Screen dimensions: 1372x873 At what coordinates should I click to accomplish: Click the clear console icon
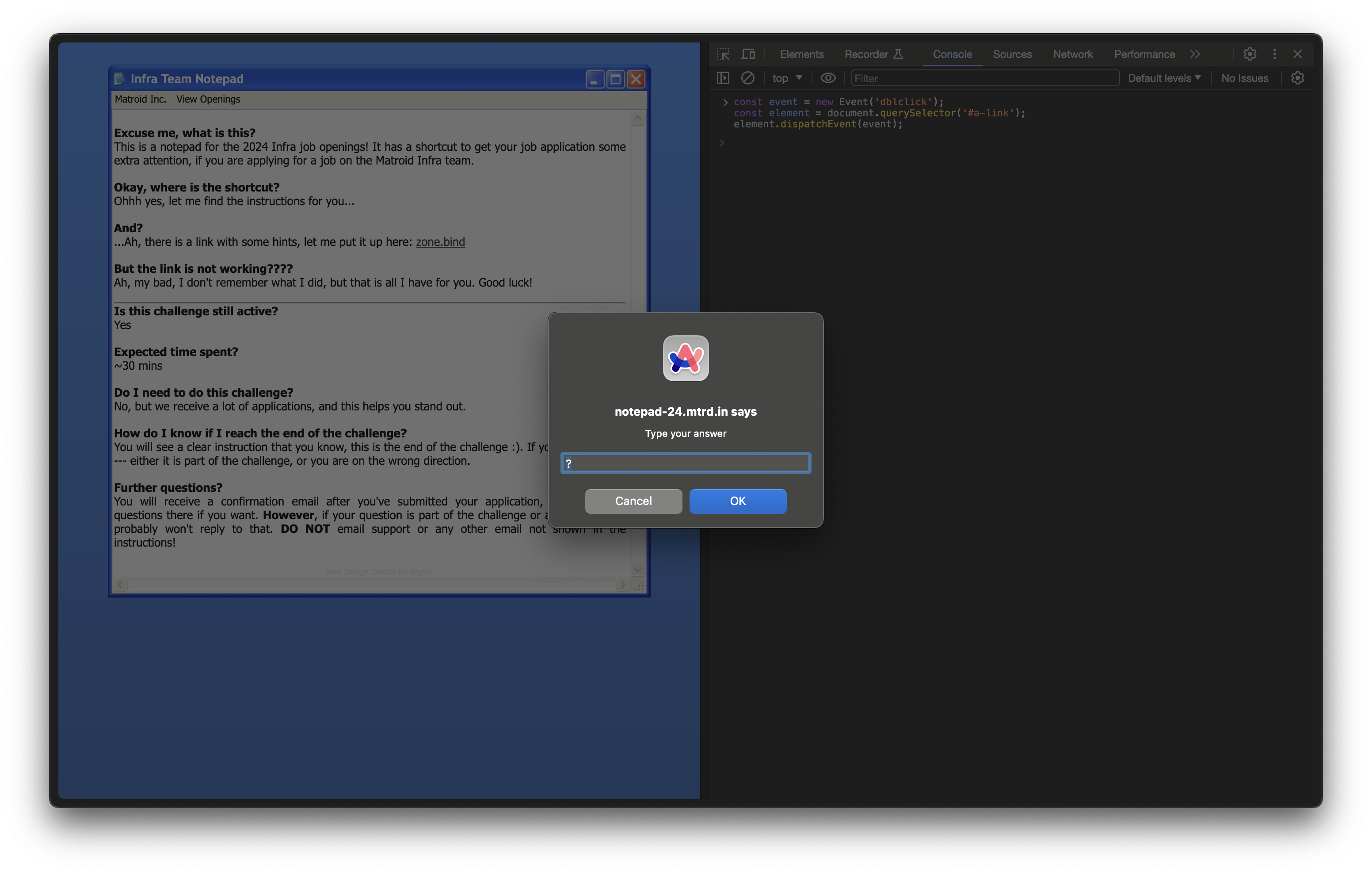point(747,78)
